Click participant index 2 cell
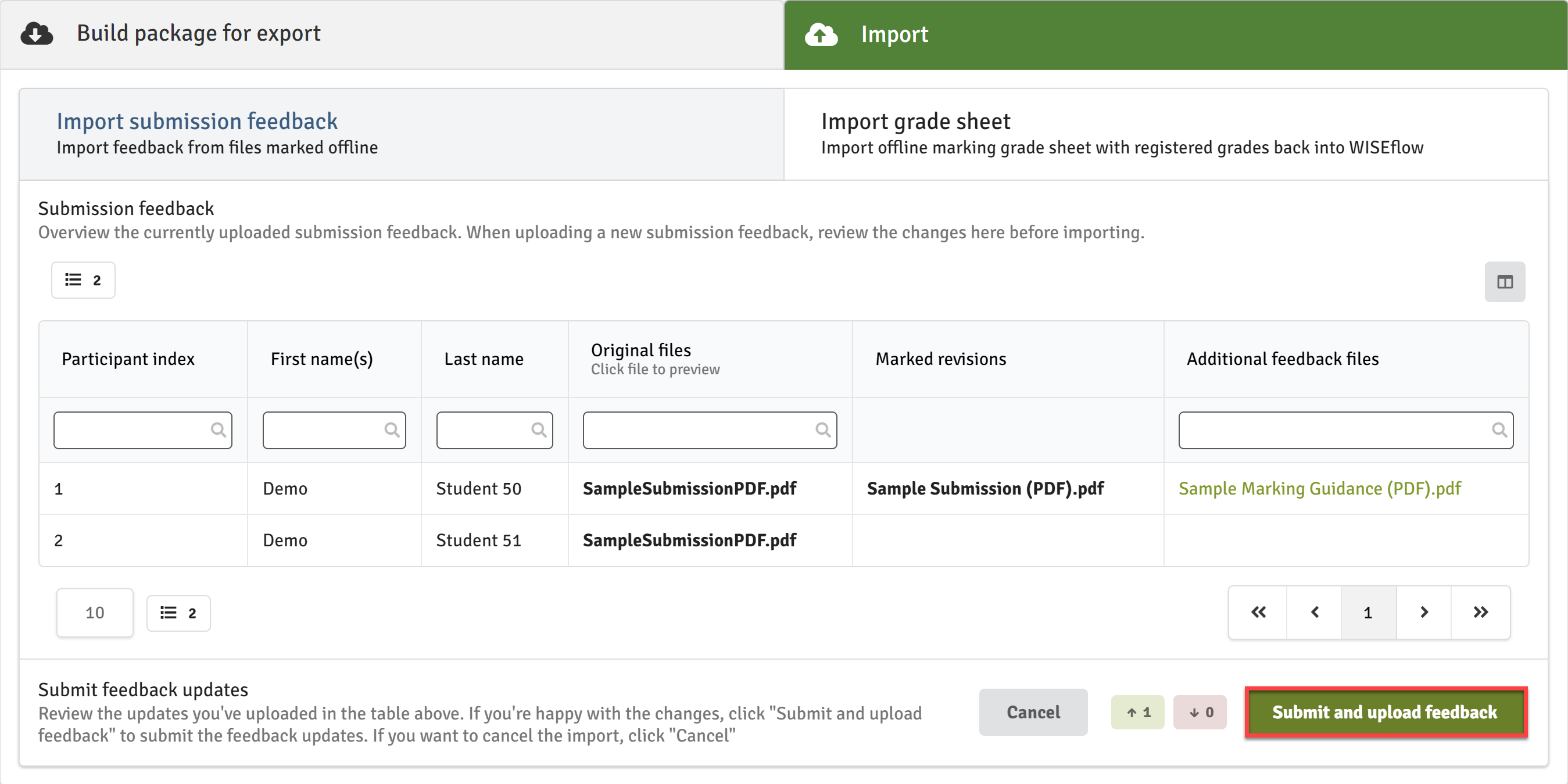This screenshot has width=1568, height=784. [144, 540]
